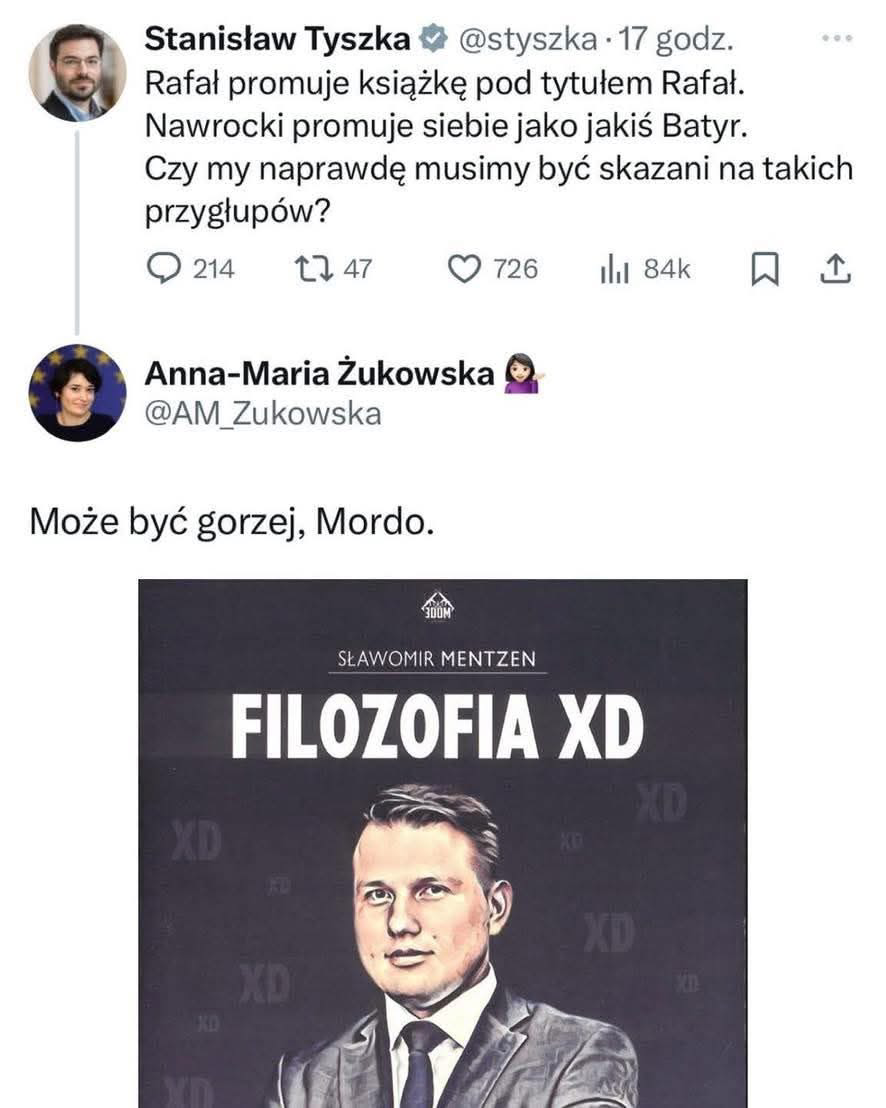Click the Anna-Maria Żukowska display name
886x1108 pixels.
tap(320, 374)
